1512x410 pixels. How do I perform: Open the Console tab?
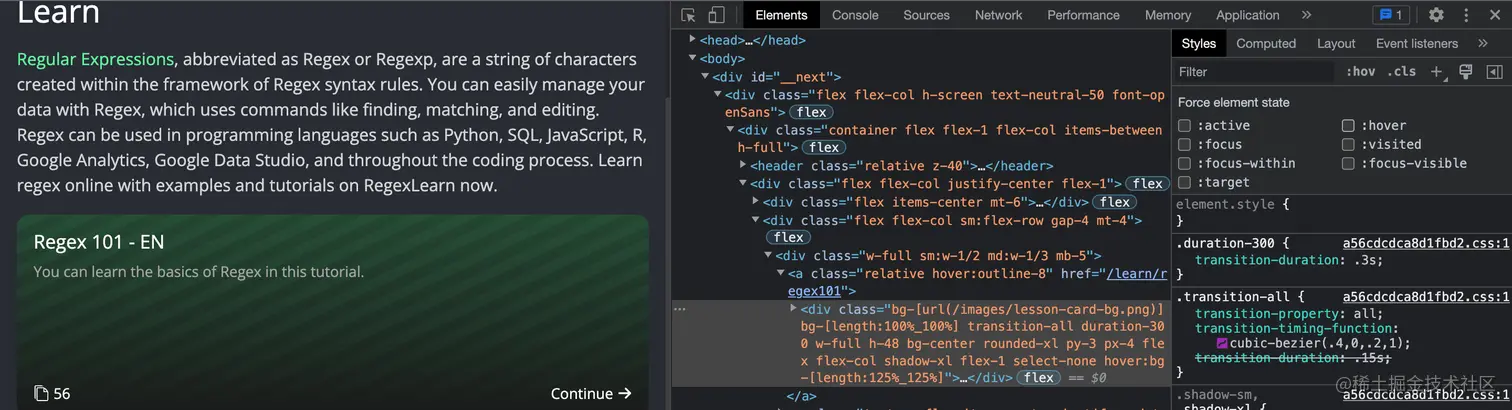click(x=855, y=15)
